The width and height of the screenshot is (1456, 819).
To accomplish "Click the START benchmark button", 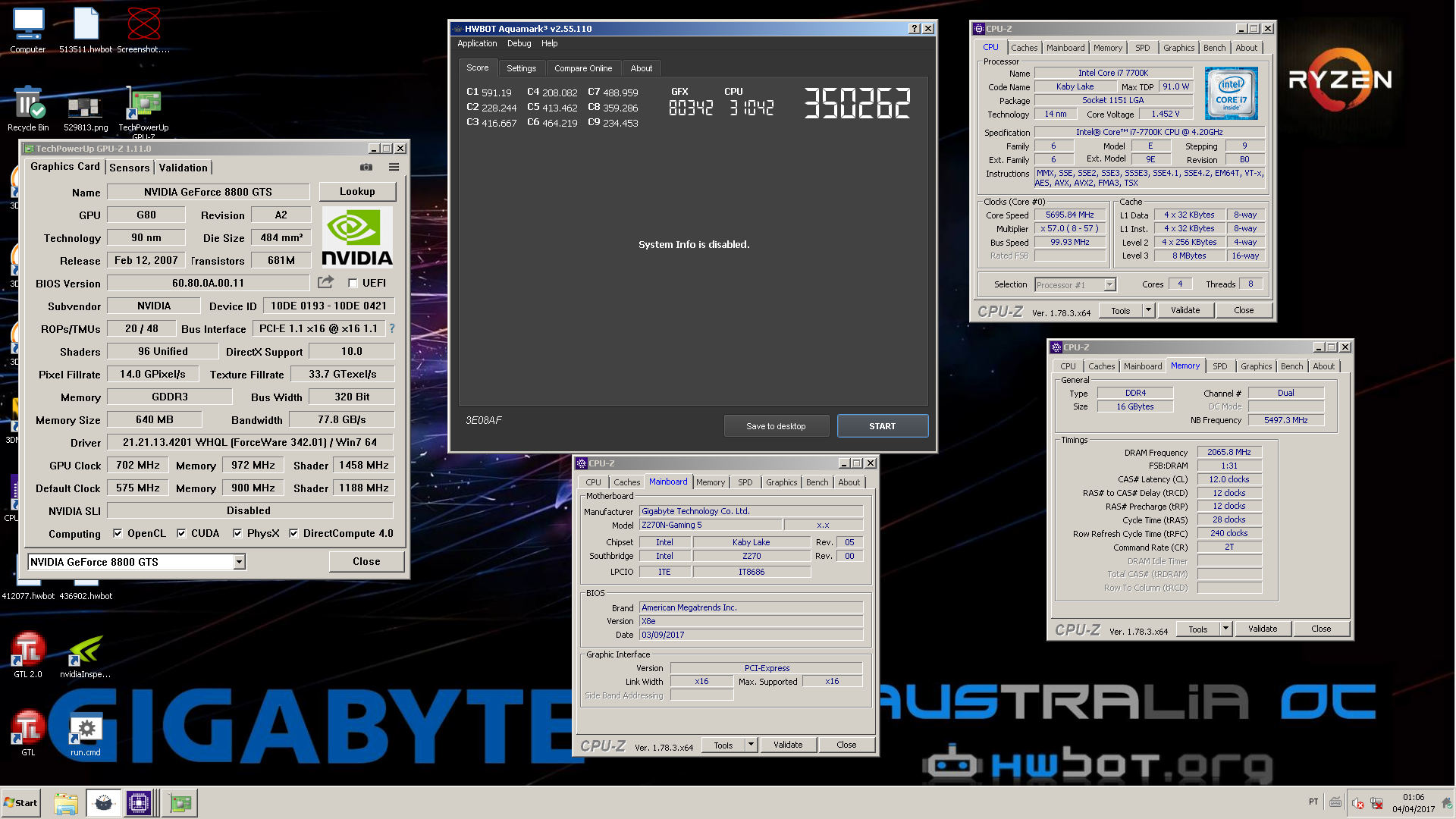I will tap(882, 426).
